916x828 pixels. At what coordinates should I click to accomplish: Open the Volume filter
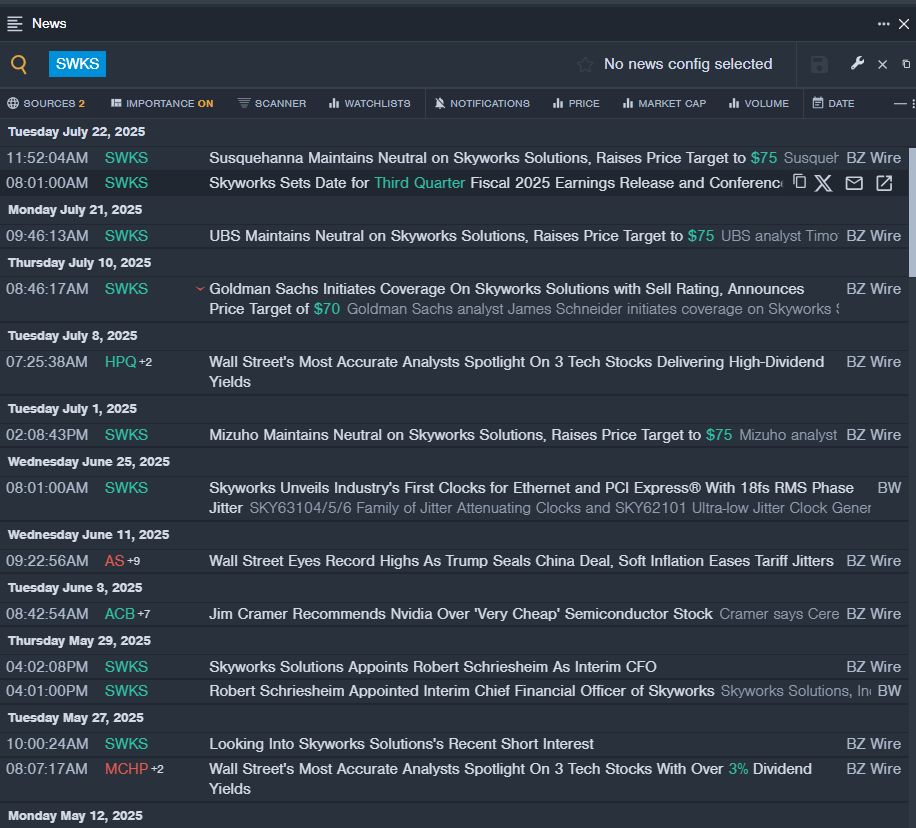[759, 103]
